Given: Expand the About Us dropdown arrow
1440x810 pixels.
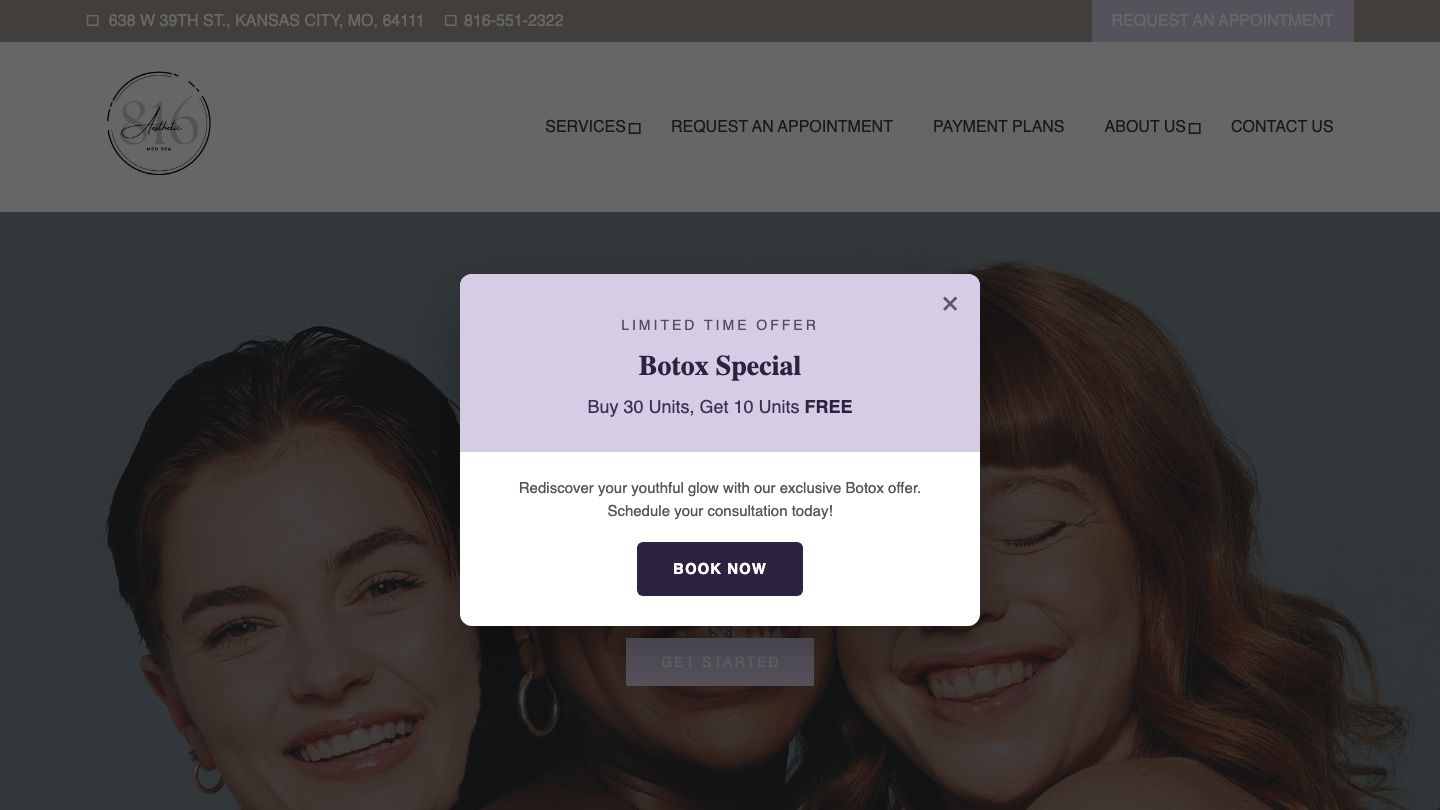Looking at the screenshot, I should coord(1194,128).
